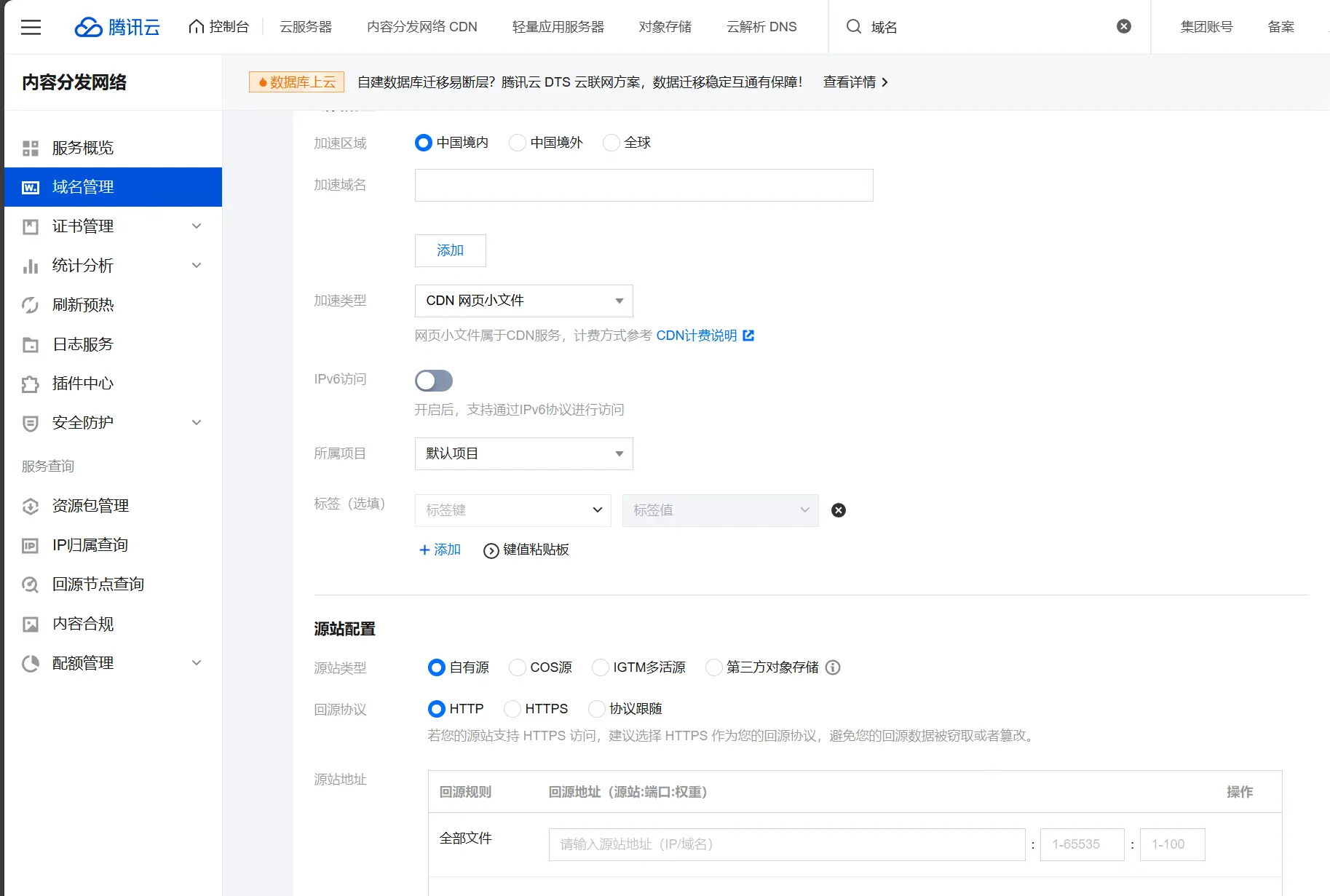Choose the COS源 origin type

(x=518, y=667)
